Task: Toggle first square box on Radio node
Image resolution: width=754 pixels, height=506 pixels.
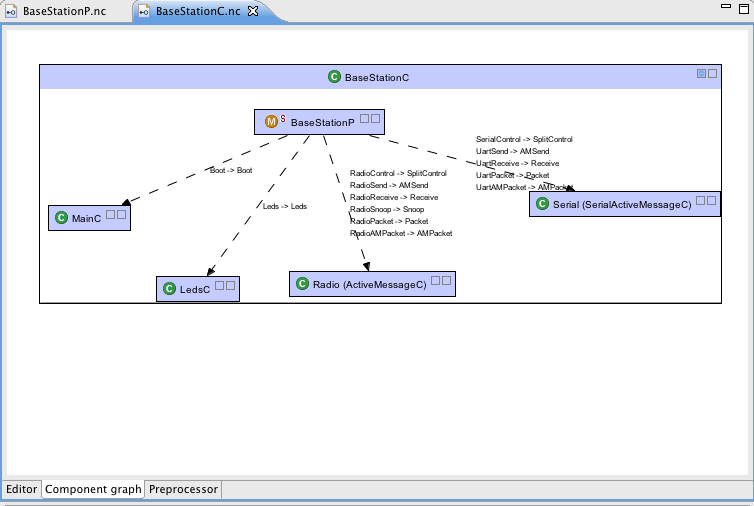Action: tap(436, 280)
